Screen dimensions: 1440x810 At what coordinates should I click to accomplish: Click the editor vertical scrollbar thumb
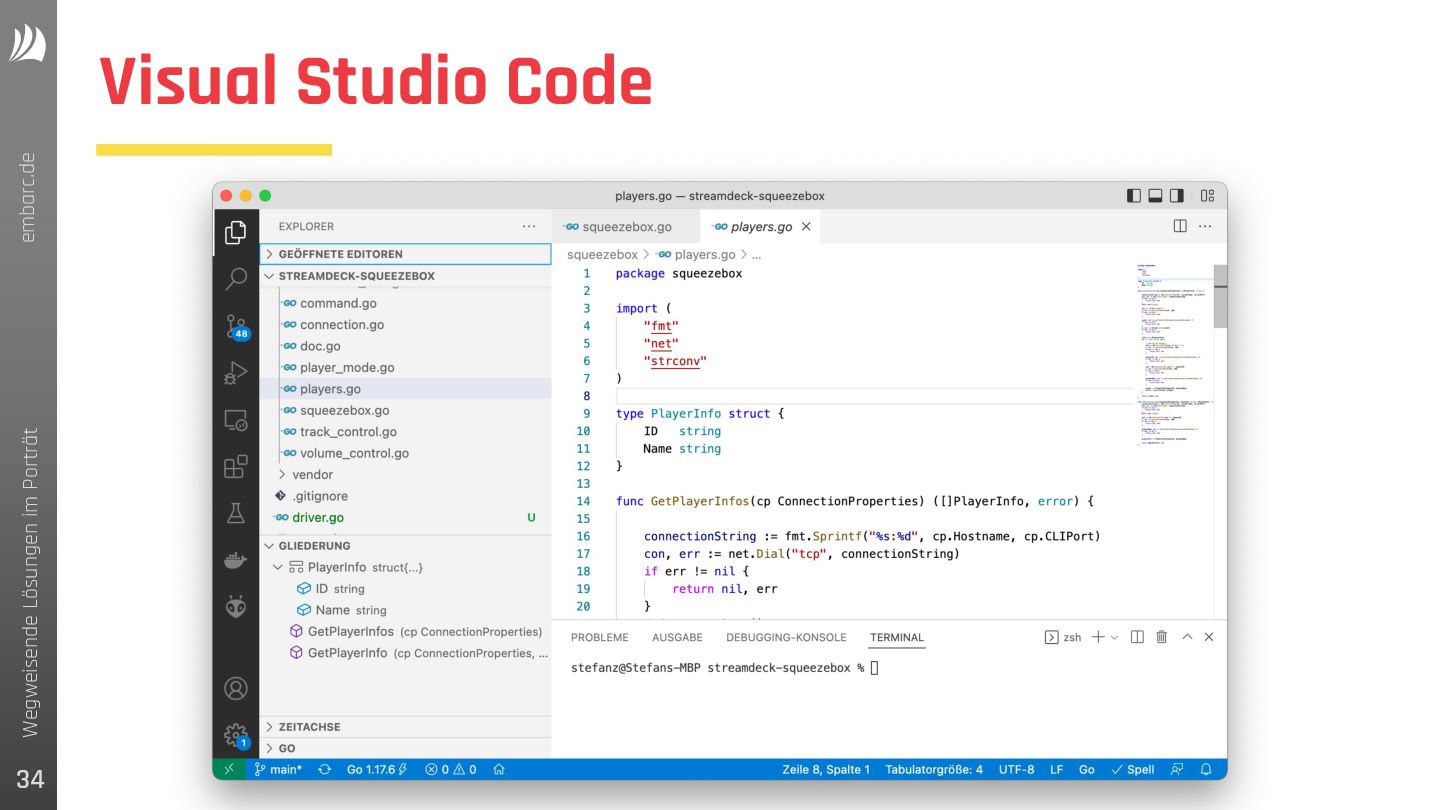(x=1220, y=296)
